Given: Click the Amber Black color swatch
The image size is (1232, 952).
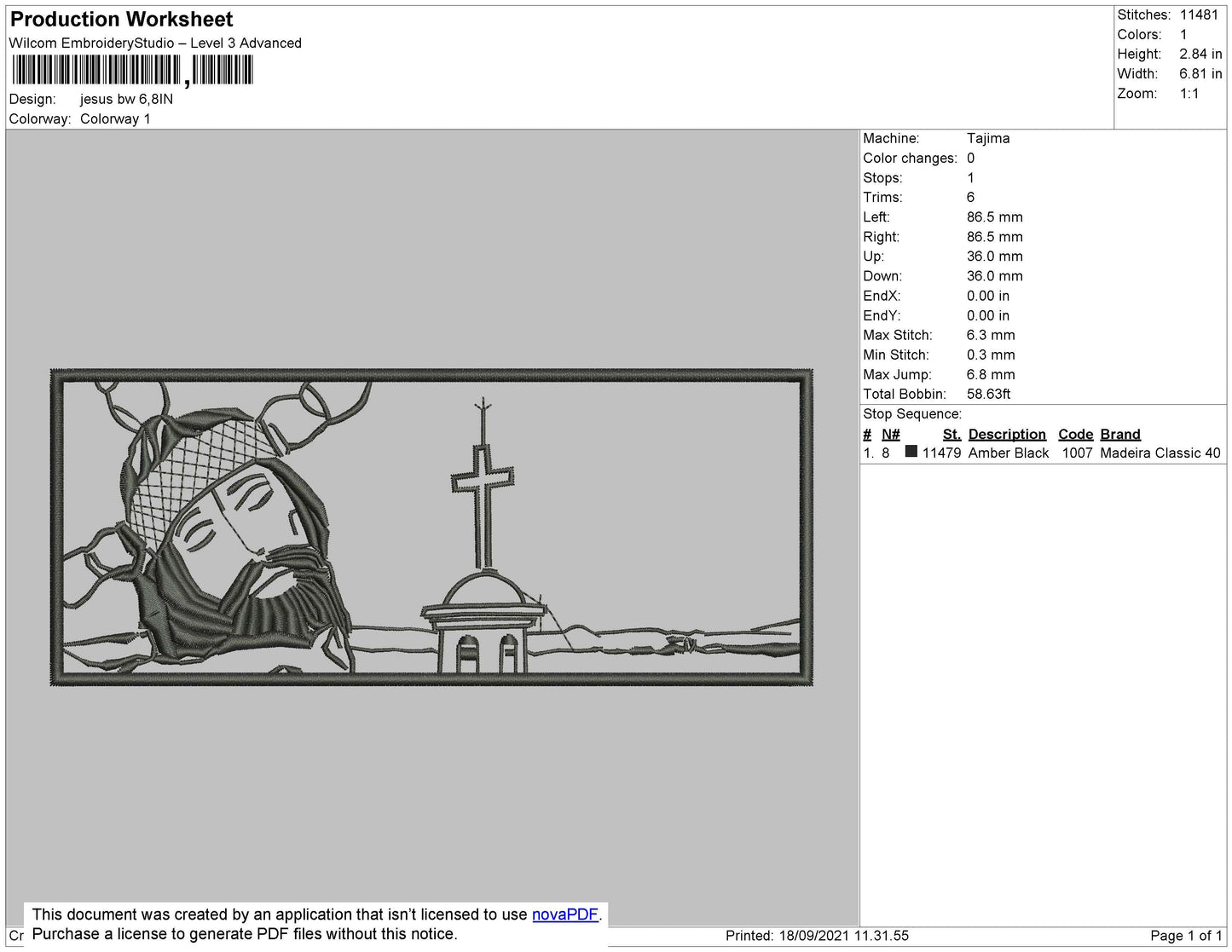Looking at the screenshot, I should [911, 452].
